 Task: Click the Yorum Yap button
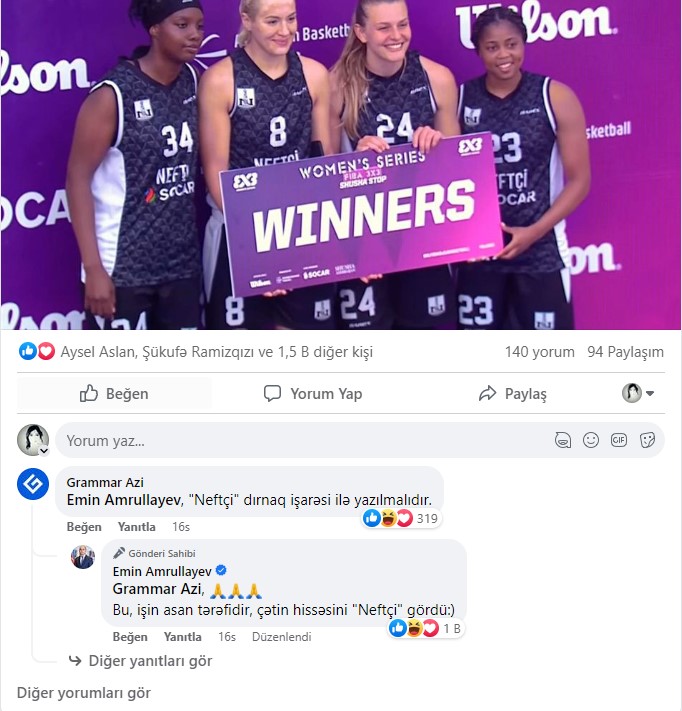coord(313,394)
